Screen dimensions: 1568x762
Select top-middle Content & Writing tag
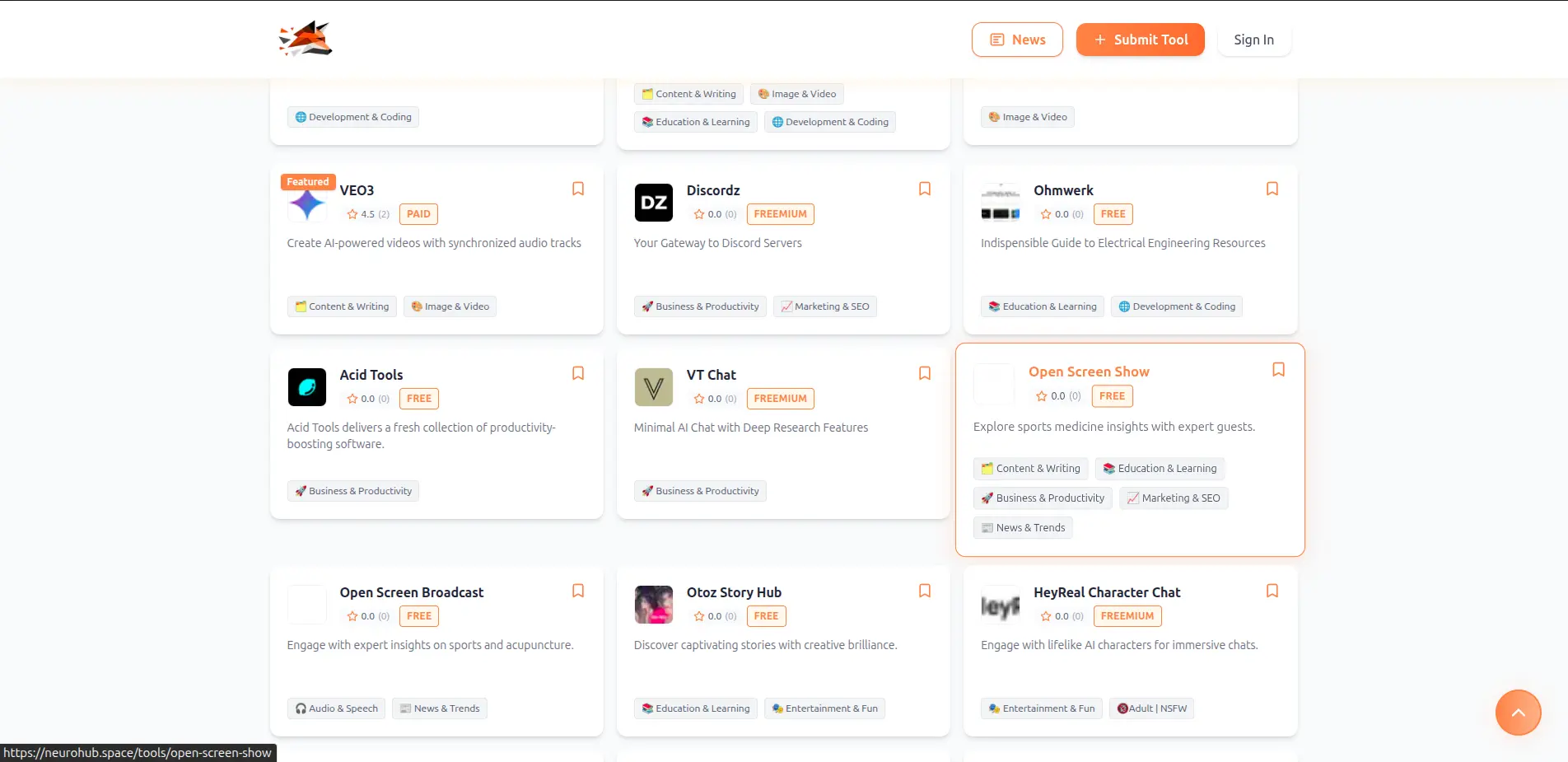point(688,94)
